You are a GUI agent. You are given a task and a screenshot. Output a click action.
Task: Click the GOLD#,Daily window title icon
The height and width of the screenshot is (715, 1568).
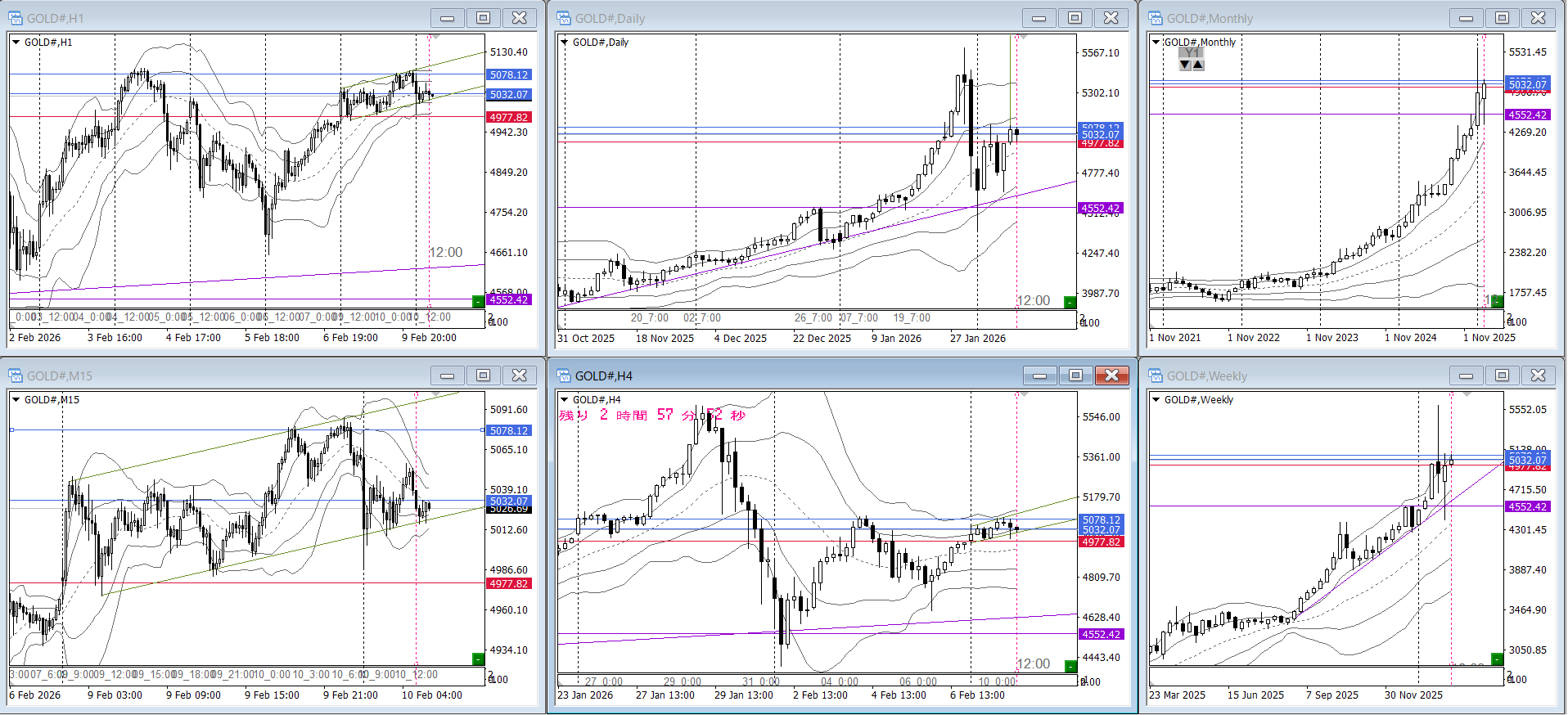point(564,18)
